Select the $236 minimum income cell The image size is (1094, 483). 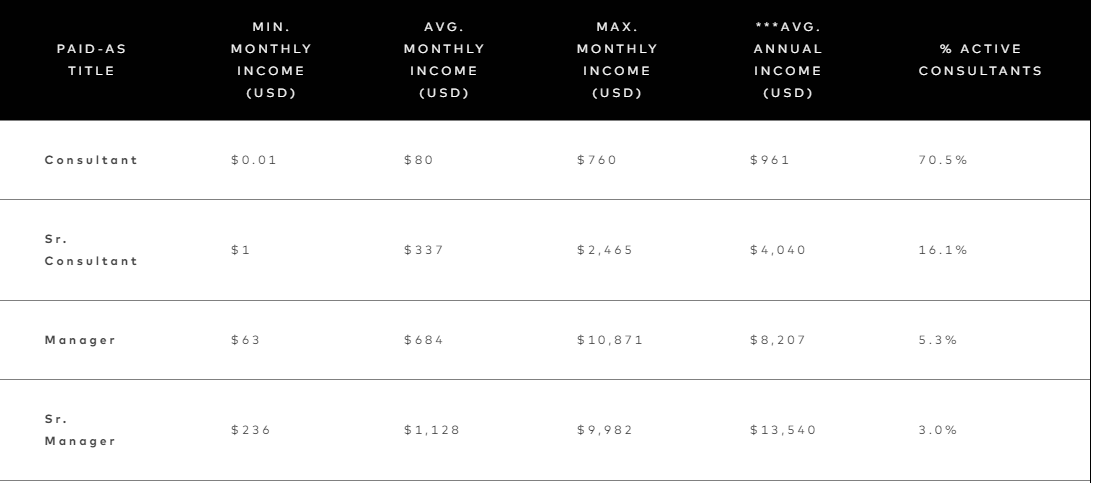tap(250, 430)
